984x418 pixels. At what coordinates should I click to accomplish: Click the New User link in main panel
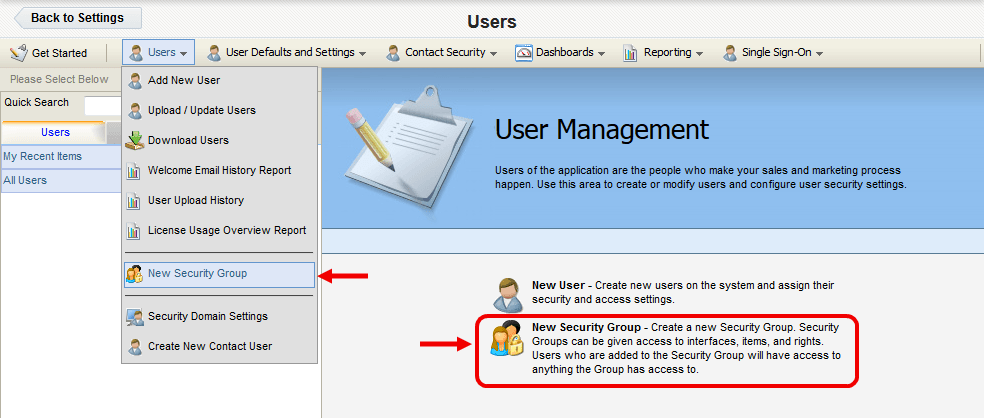coord(558,285)
